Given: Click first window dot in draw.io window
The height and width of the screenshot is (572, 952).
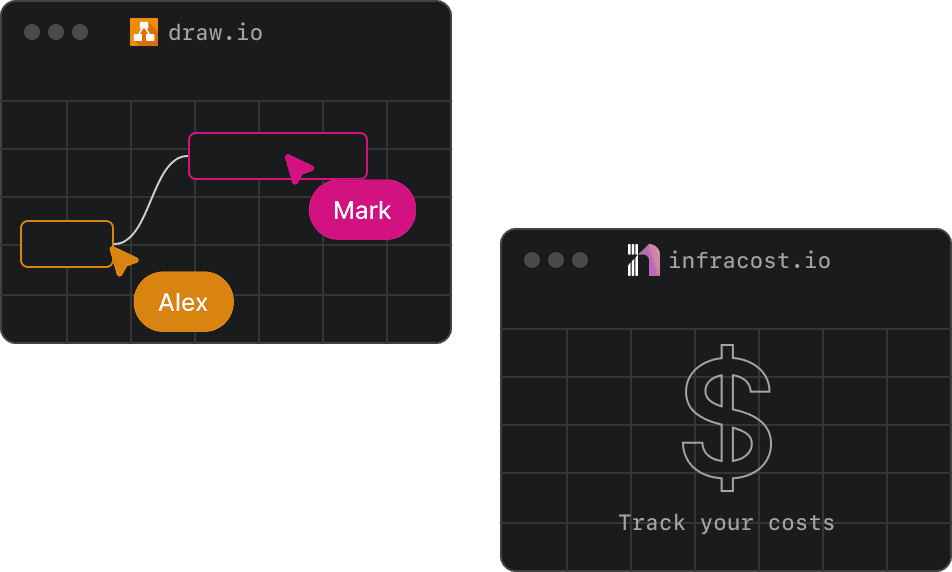Looking at the screenshot, I should [x=32, y=32].
